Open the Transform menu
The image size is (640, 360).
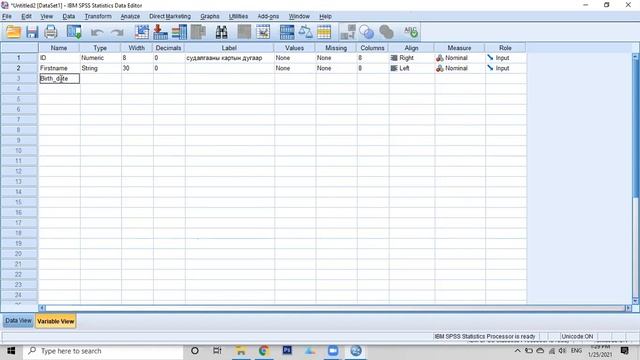pos(98,16)
